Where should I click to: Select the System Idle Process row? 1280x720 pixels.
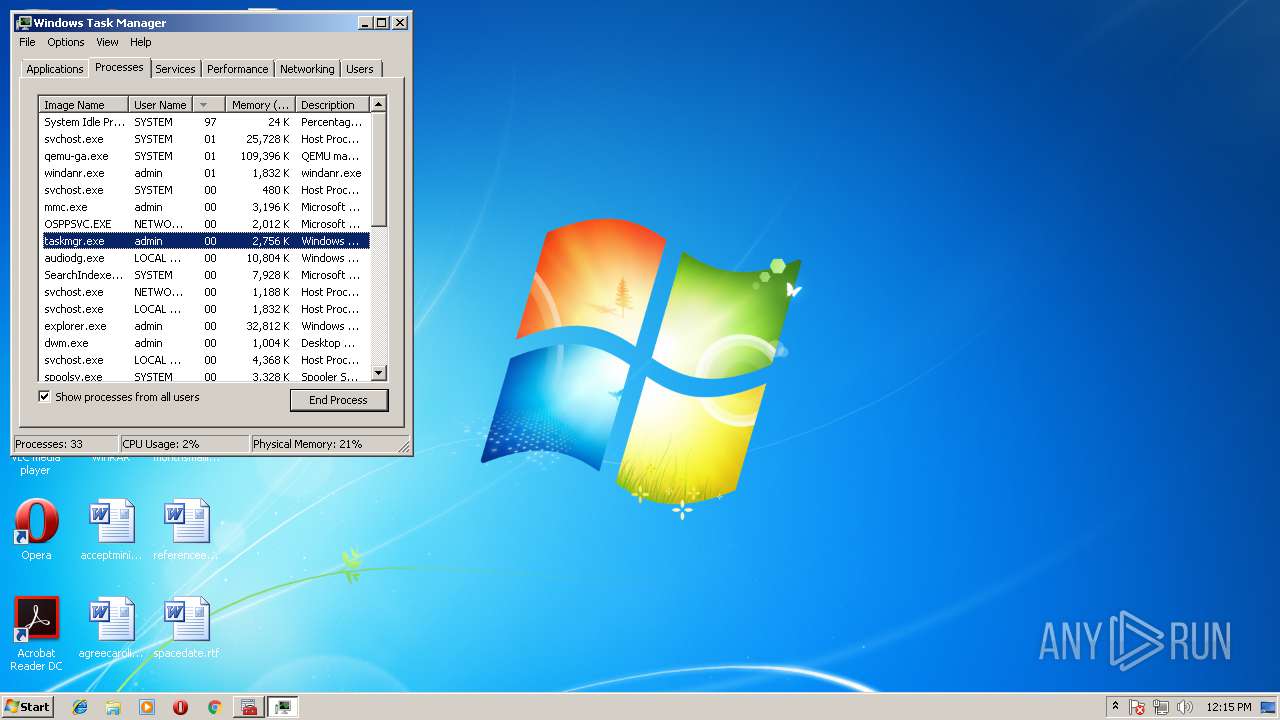pos(204,122)
